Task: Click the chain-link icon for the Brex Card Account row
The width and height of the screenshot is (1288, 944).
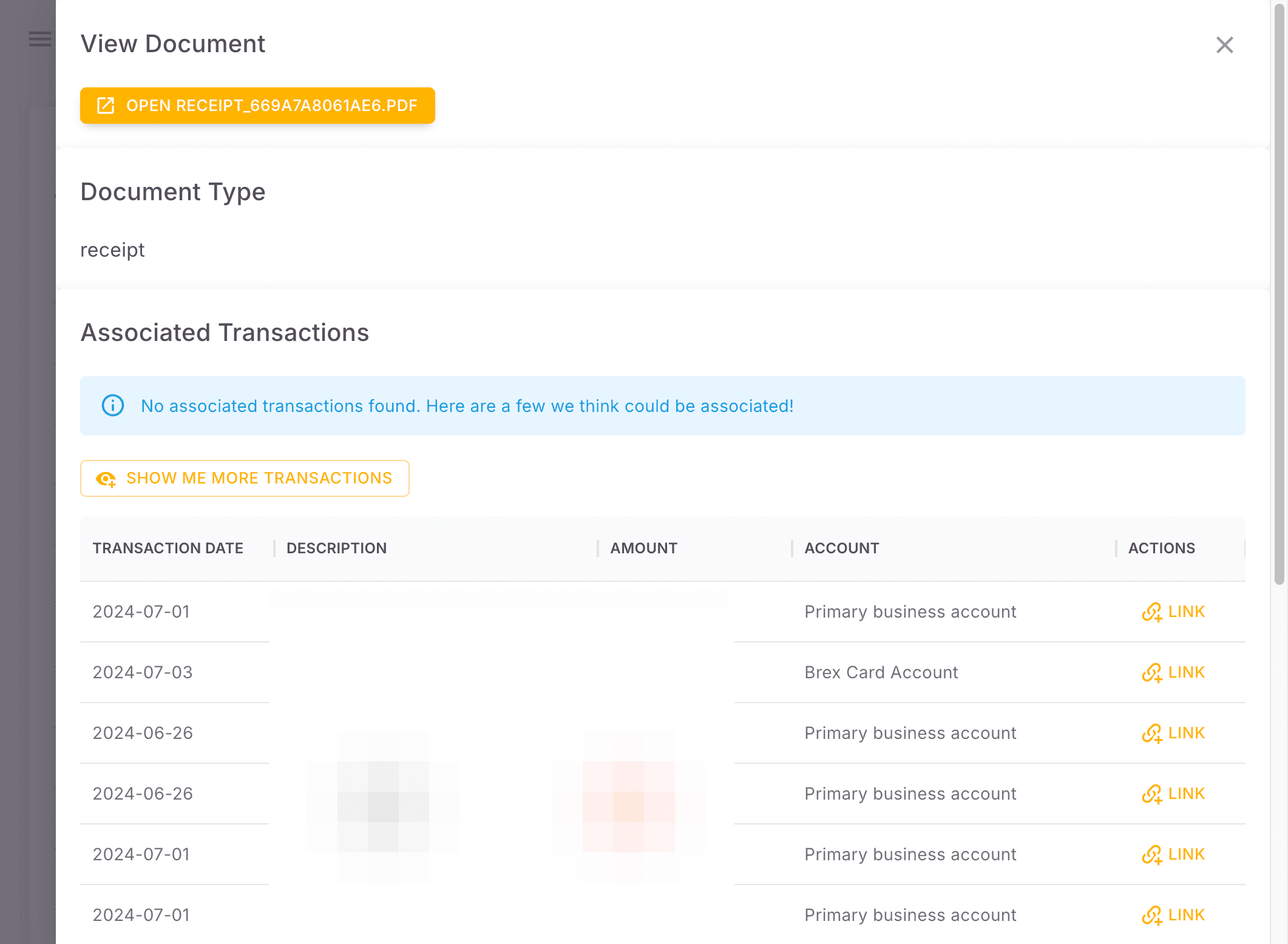Action: click(x=1153, y=672)
